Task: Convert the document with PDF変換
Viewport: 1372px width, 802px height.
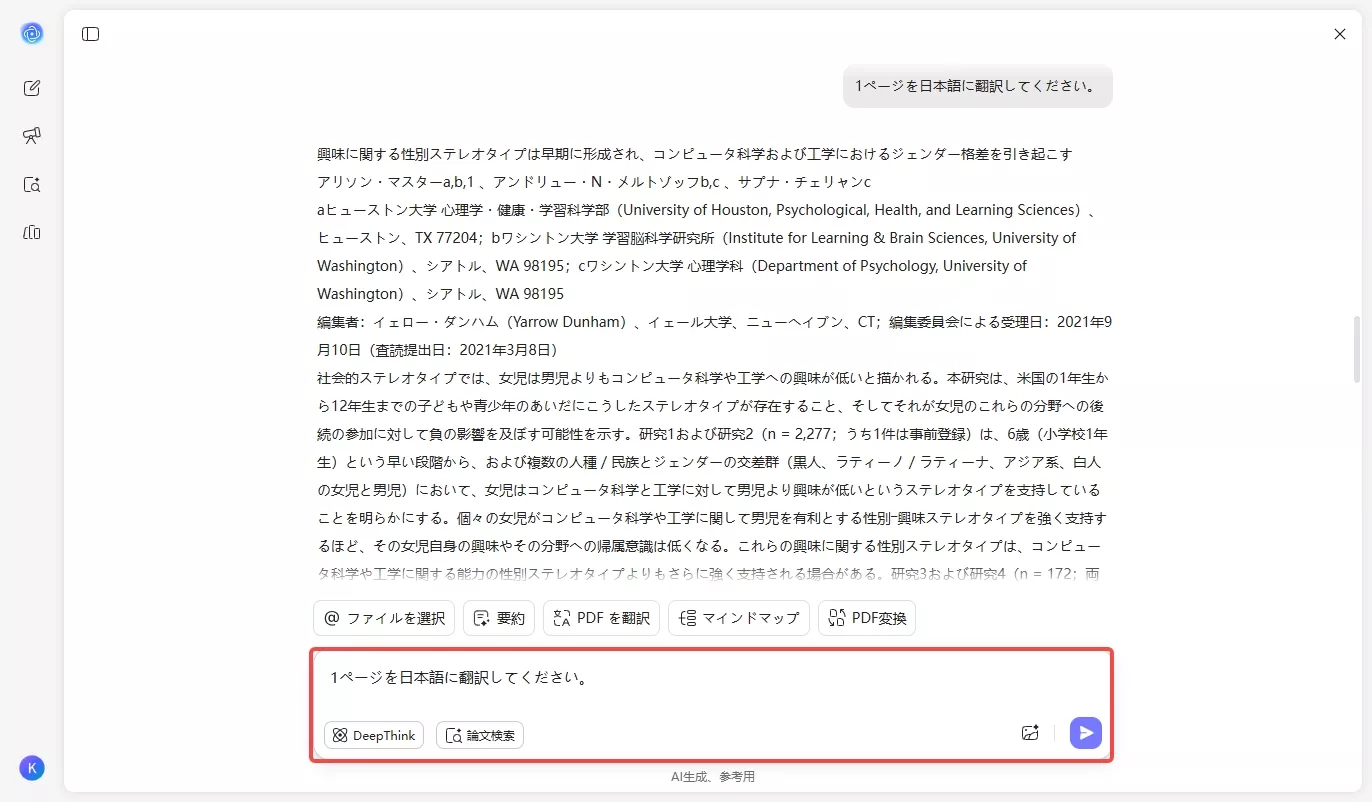Action: coord(866,618)
